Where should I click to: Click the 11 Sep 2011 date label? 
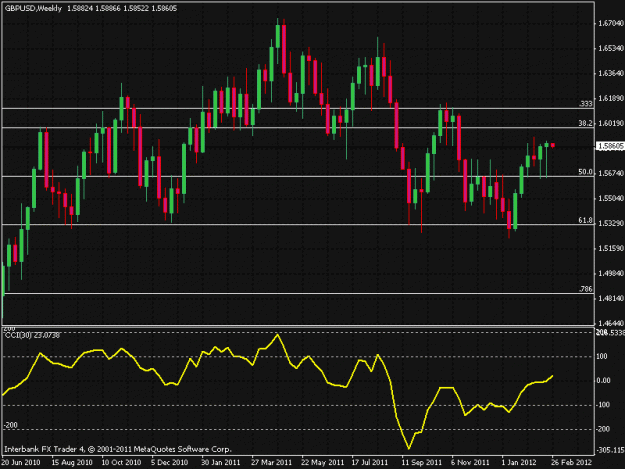tap(421, 462)
